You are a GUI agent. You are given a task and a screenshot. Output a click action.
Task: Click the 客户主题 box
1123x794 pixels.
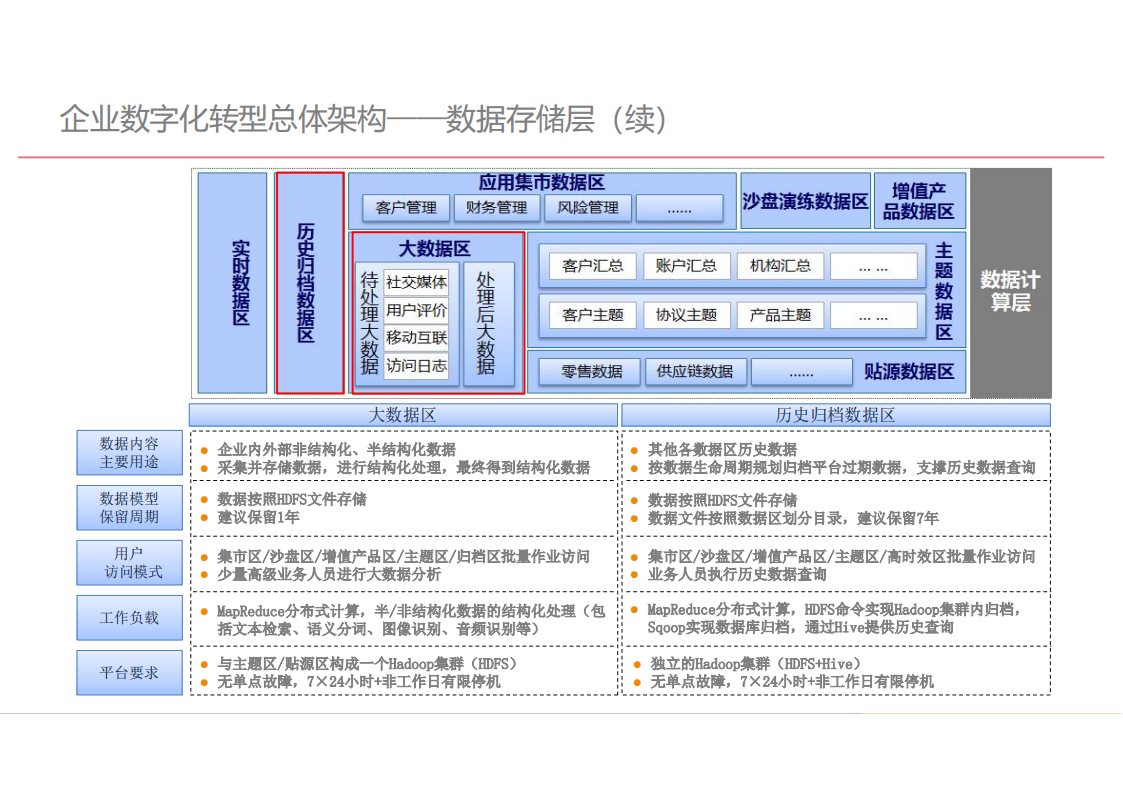pos(593,315)
